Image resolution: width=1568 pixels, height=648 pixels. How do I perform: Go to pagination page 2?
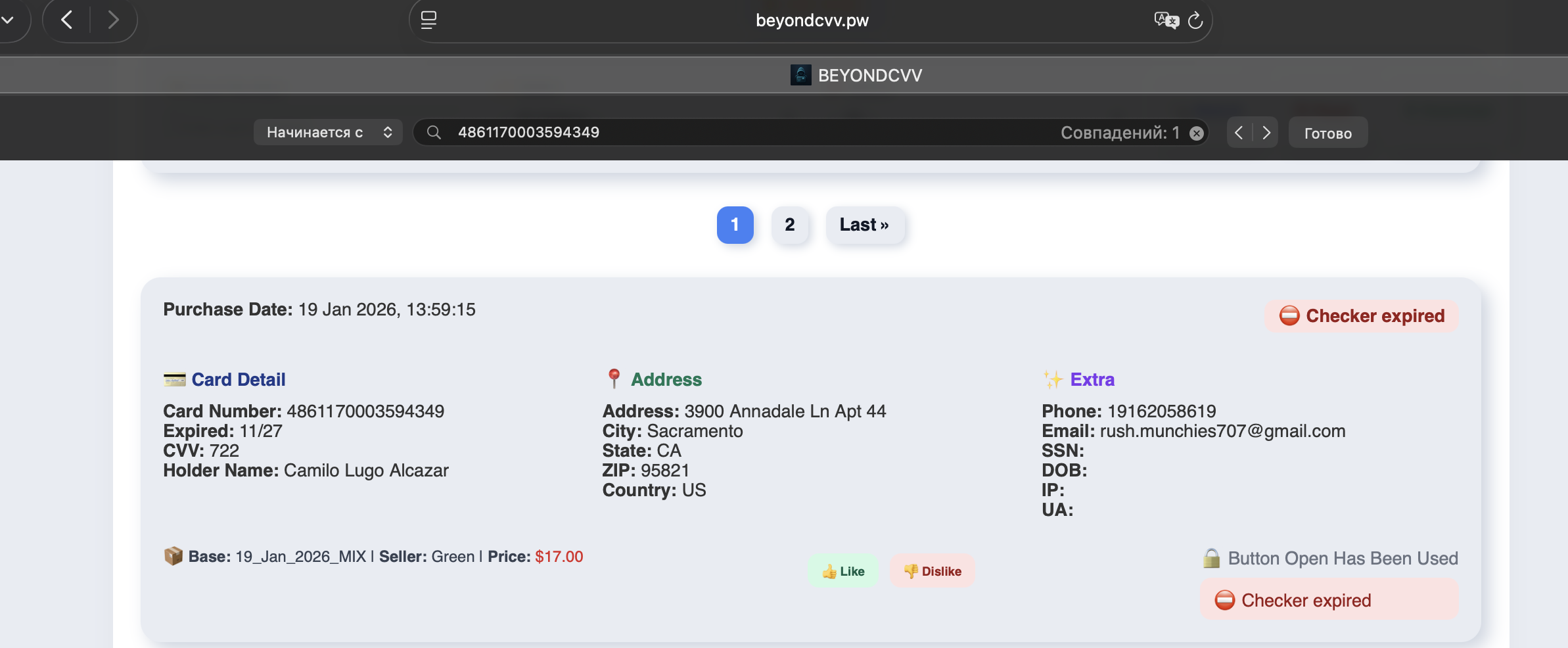point(790,225)
